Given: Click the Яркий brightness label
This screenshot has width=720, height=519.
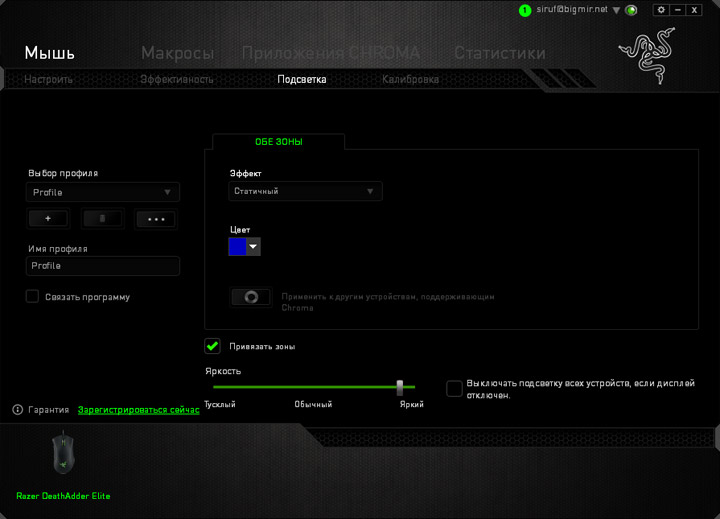Looking at the screenshot, I should (x=412, y=404).
